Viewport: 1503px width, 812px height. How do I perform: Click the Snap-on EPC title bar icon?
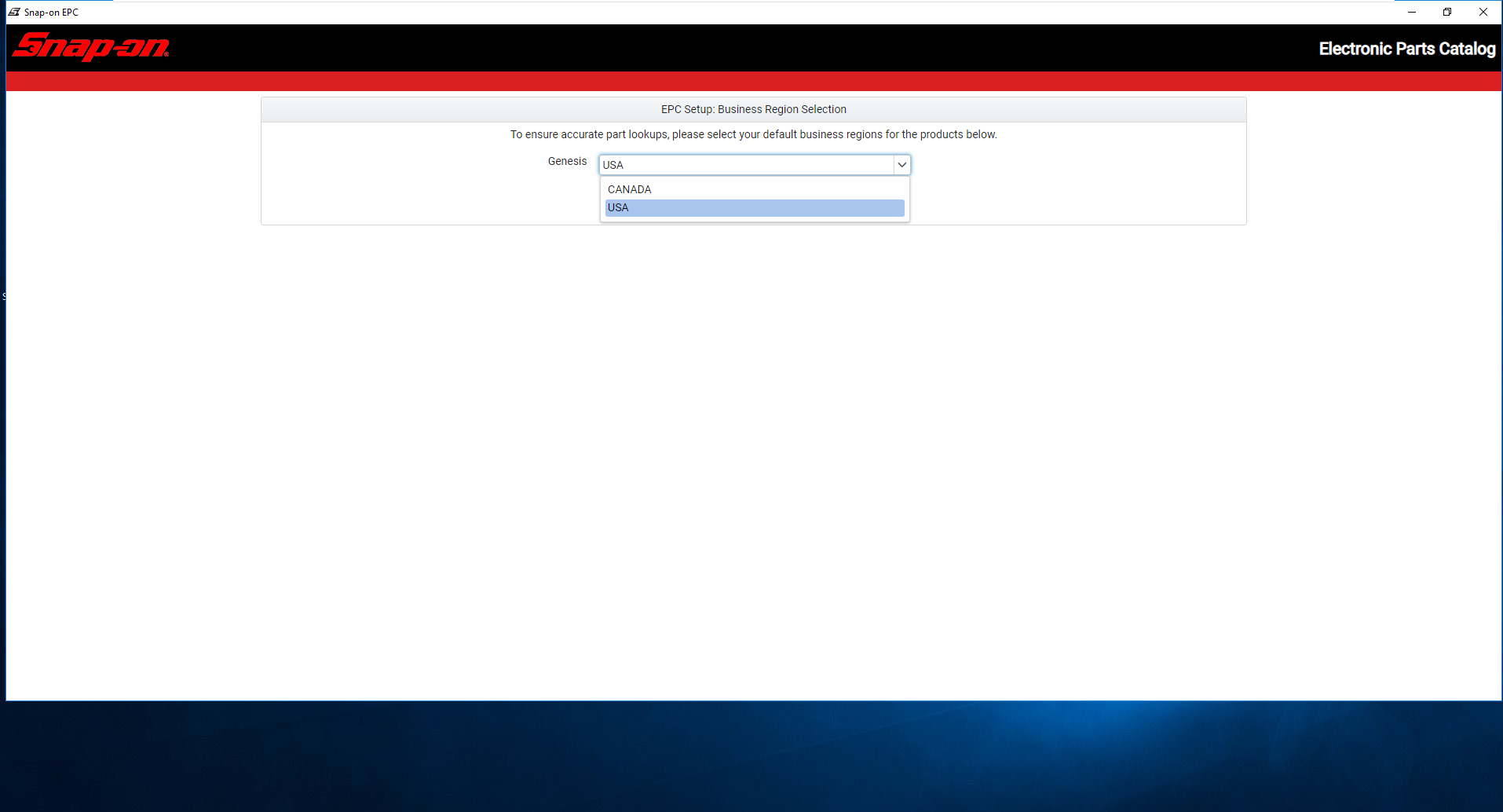(x=14, y=12)
